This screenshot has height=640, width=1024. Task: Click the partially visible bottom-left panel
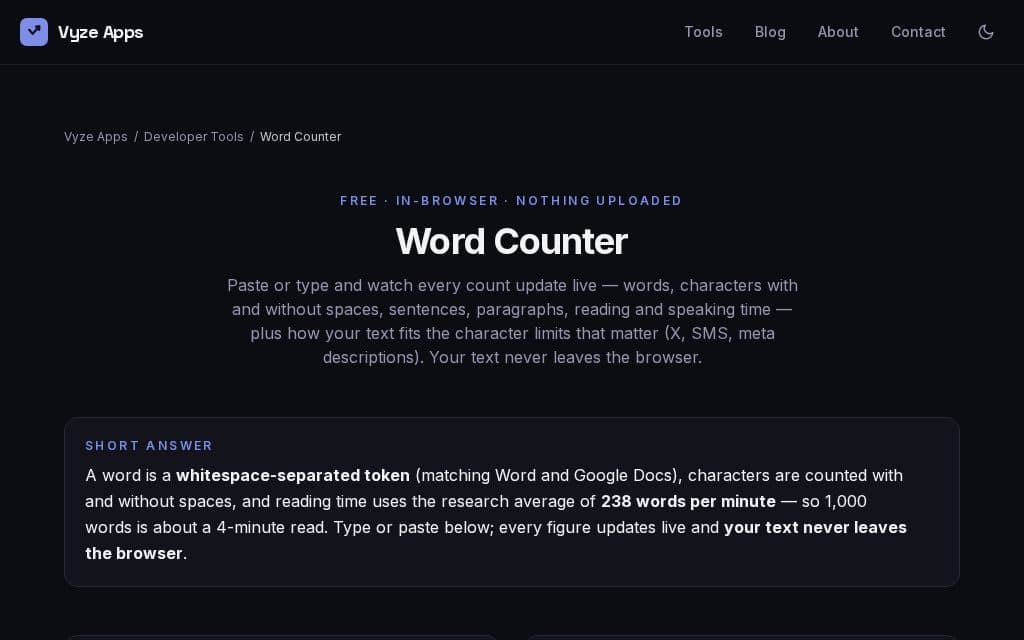(281, 637)
